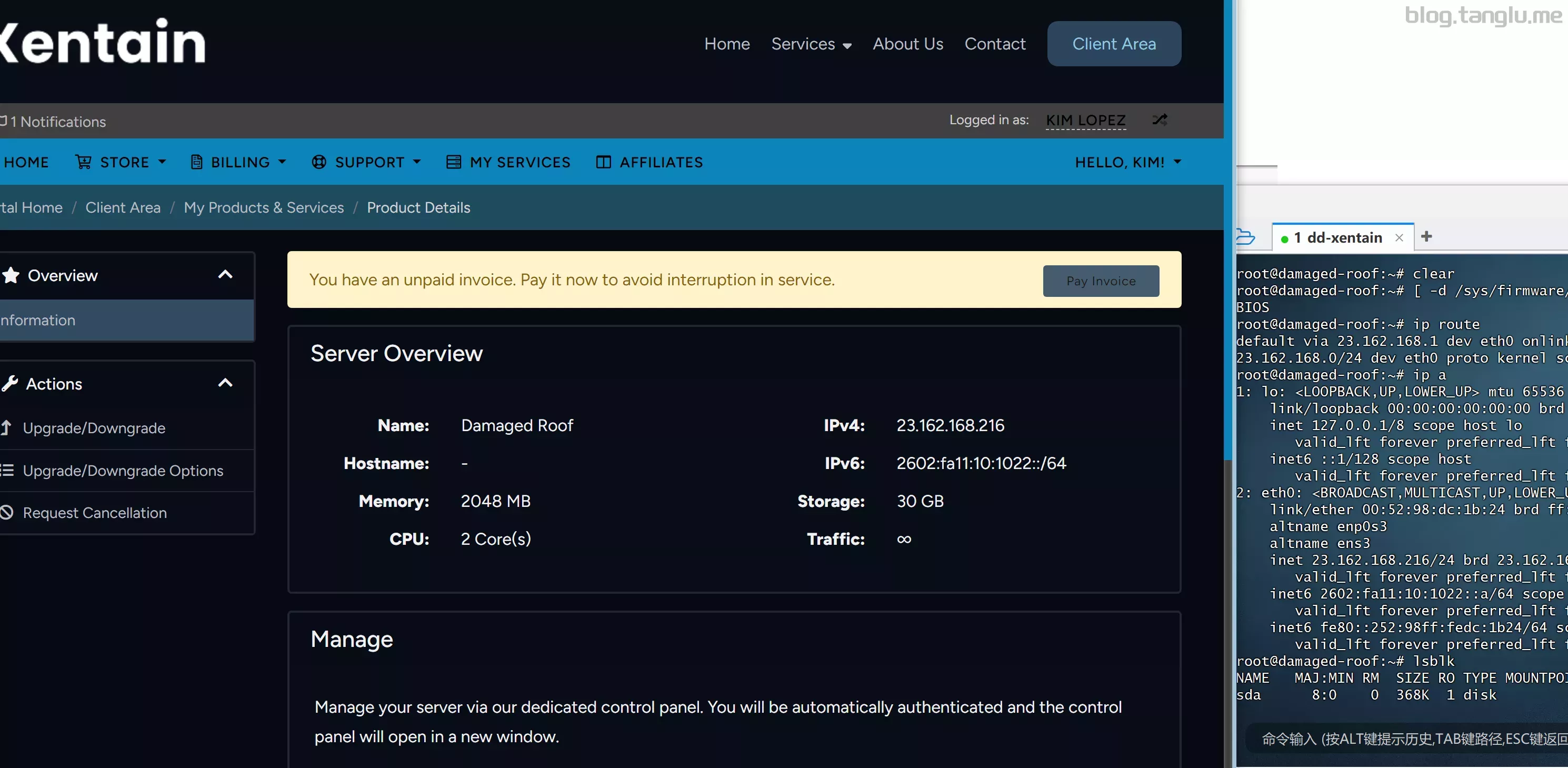Switch to the dd-xentain terminal tab
Viewport: 1568px width, 768px height.
coord(1337,237)
